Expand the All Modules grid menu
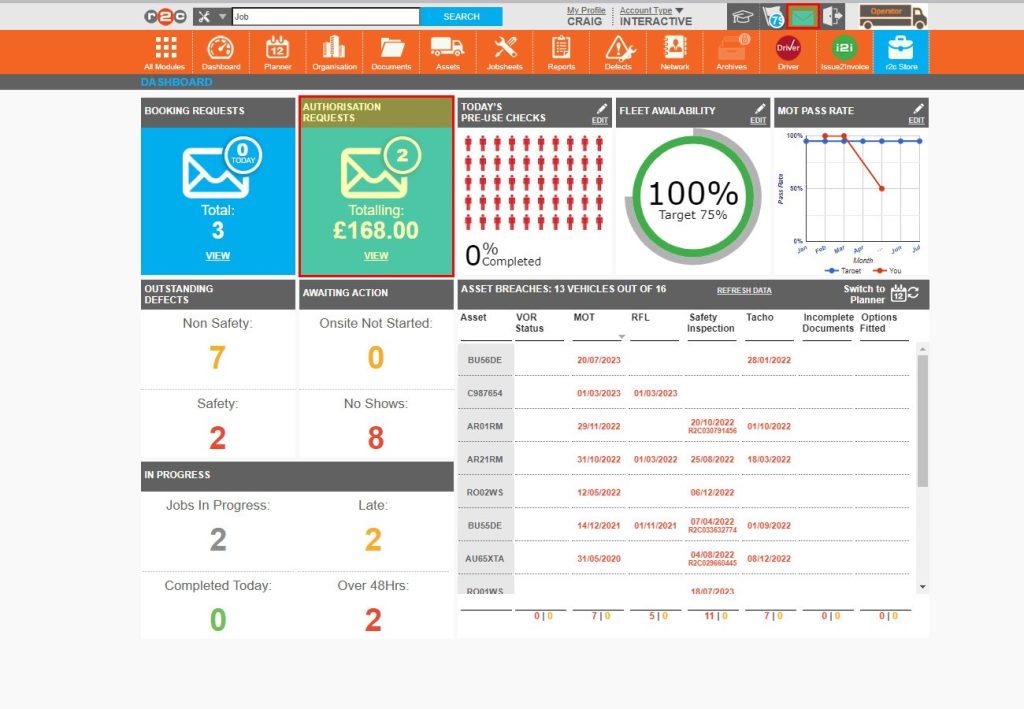 [164, 48]
